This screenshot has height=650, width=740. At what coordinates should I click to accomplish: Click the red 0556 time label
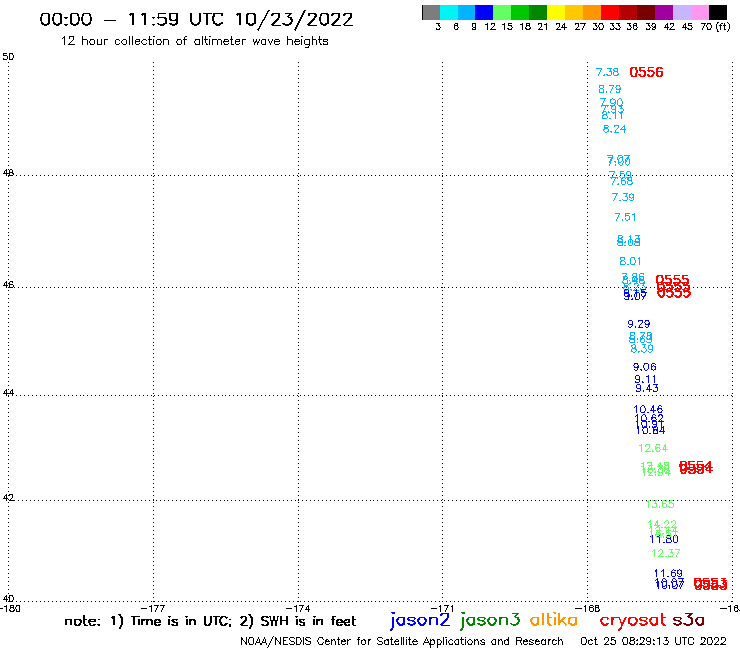click(646, 72)
